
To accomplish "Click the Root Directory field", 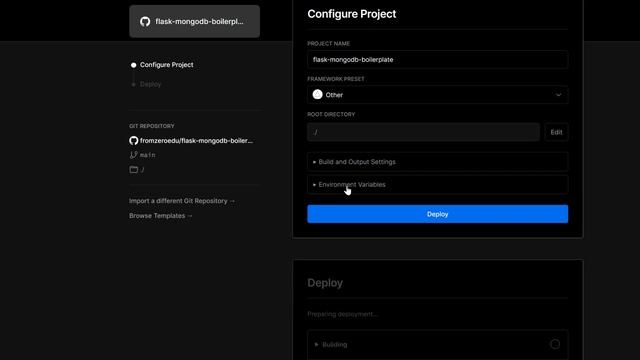I will click(x=423, y=132).
